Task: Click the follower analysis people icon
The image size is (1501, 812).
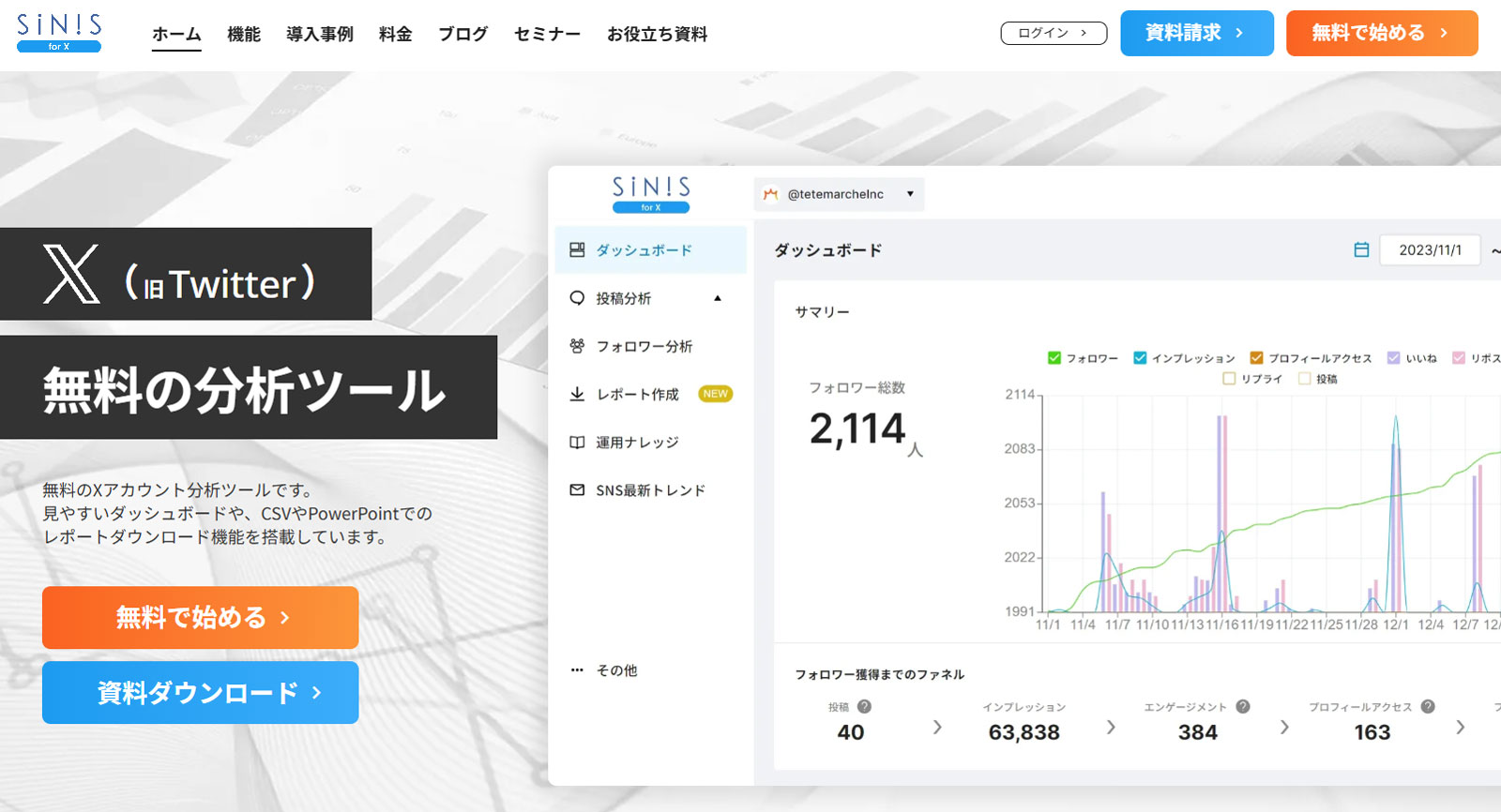Action: coord(577,346)
